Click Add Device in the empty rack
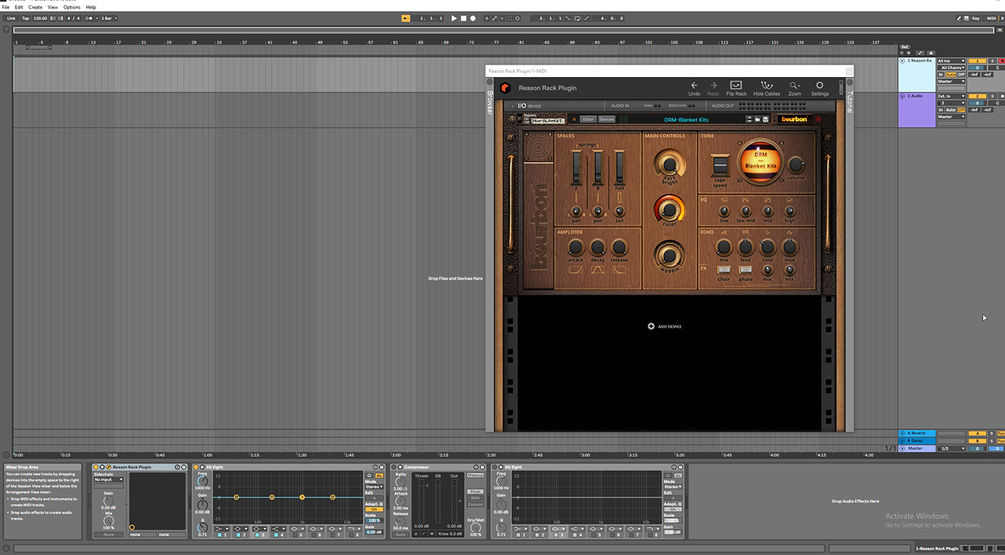 (665, 326)
